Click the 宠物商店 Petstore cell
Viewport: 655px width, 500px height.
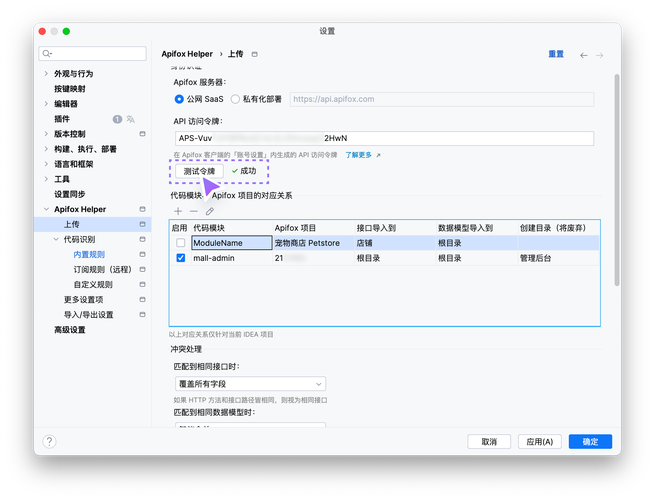pos(313,243)
